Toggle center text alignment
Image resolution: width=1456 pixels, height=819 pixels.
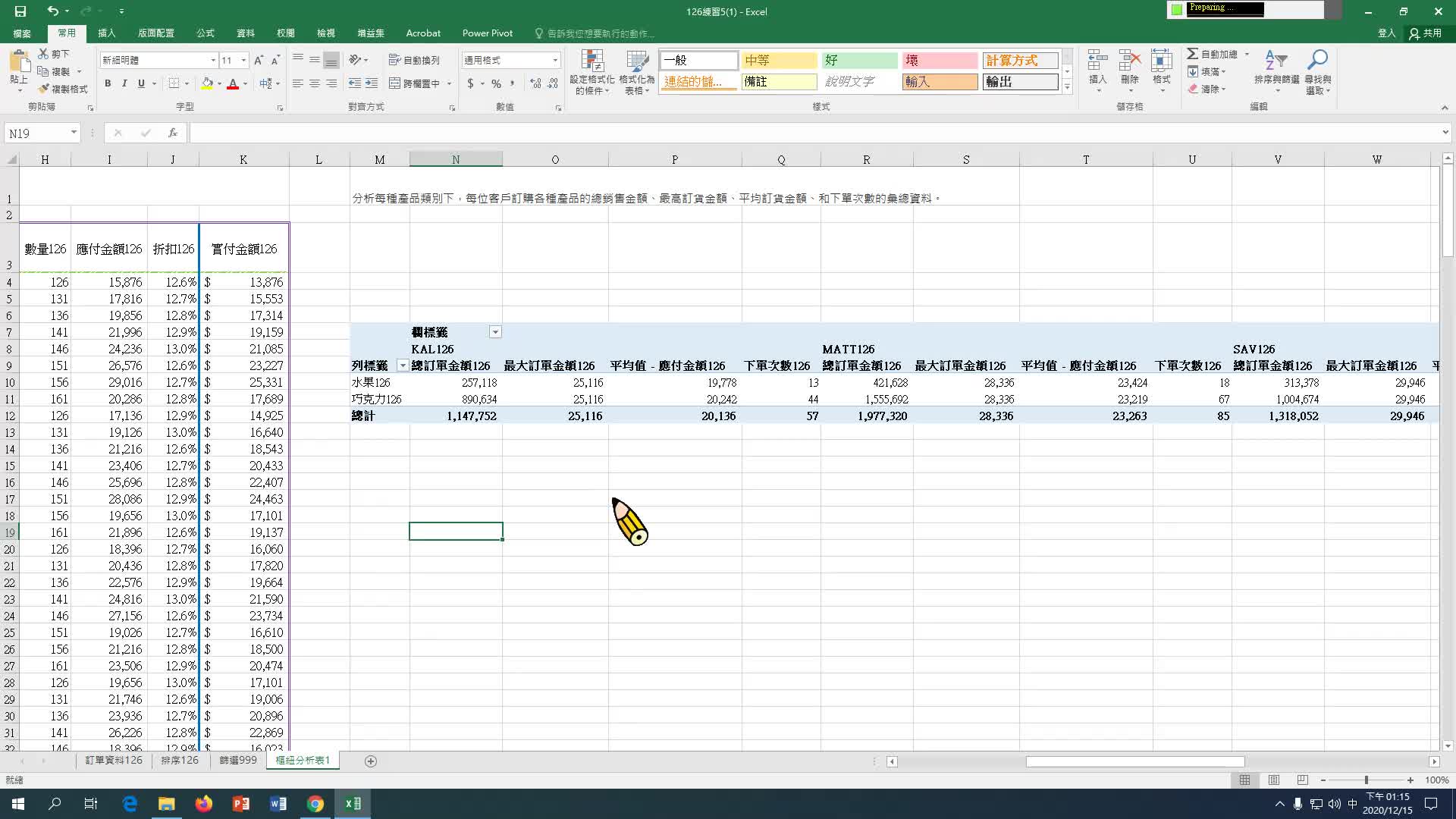click(x=315, y=83)
